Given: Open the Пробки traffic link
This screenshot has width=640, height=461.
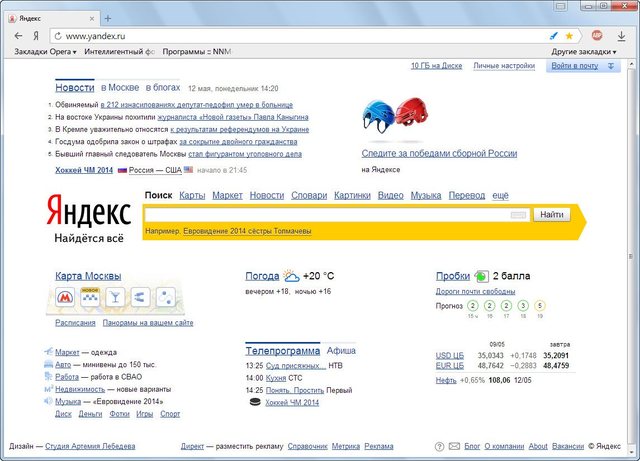Looking at the screenshot, I should point(453,276).
